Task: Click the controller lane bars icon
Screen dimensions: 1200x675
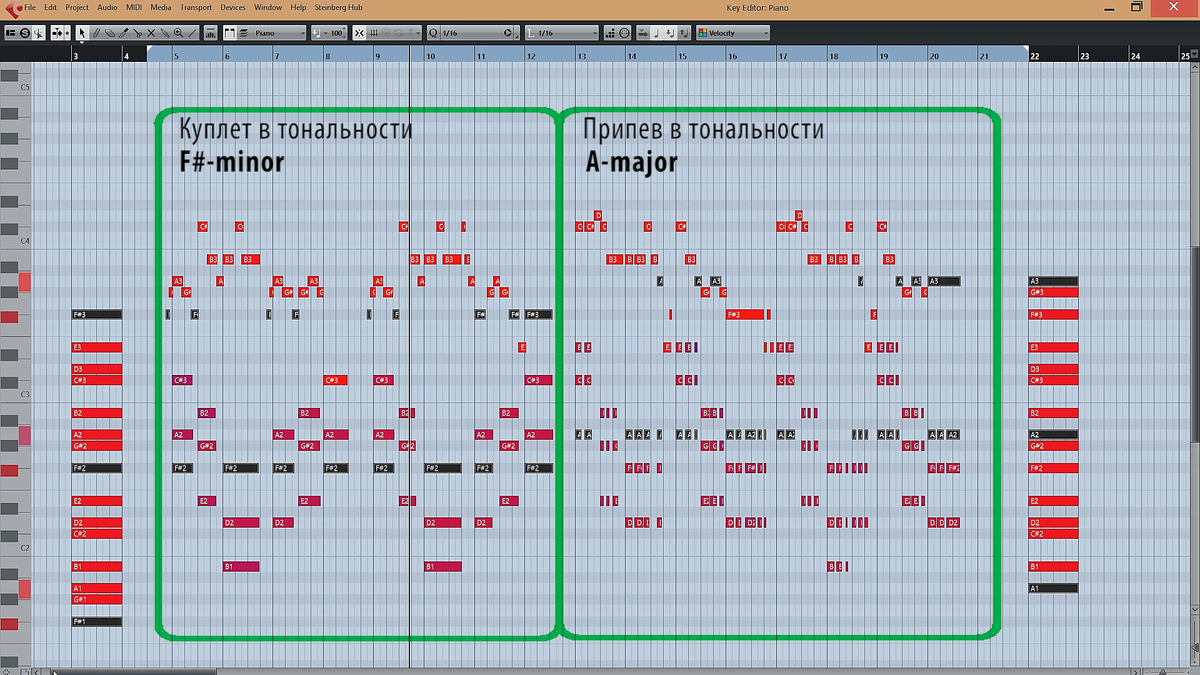Action: pyautogui.click(x=210, y=33)
